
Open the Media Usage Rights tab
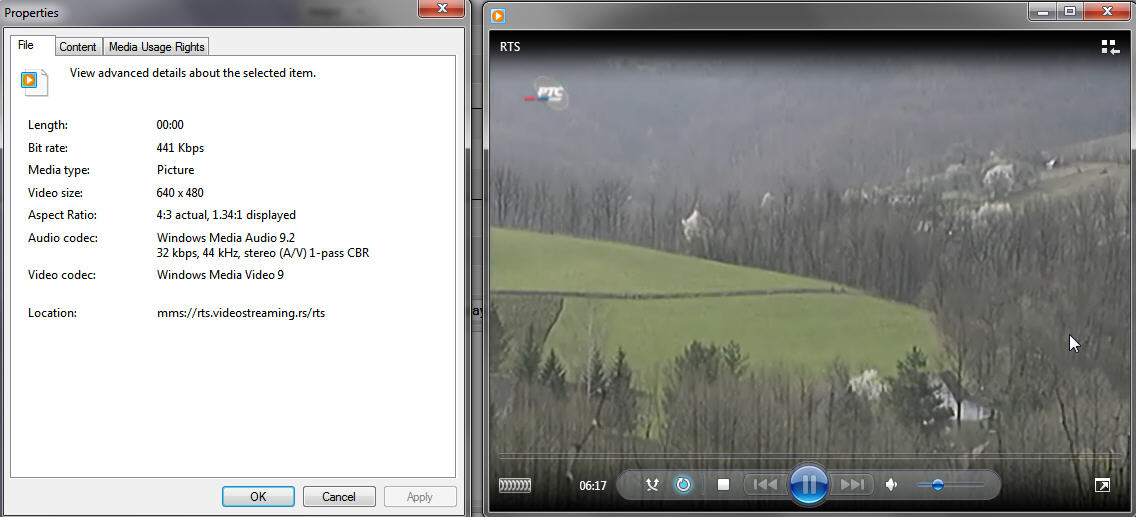pyautogui.click(x=156, y=47)
